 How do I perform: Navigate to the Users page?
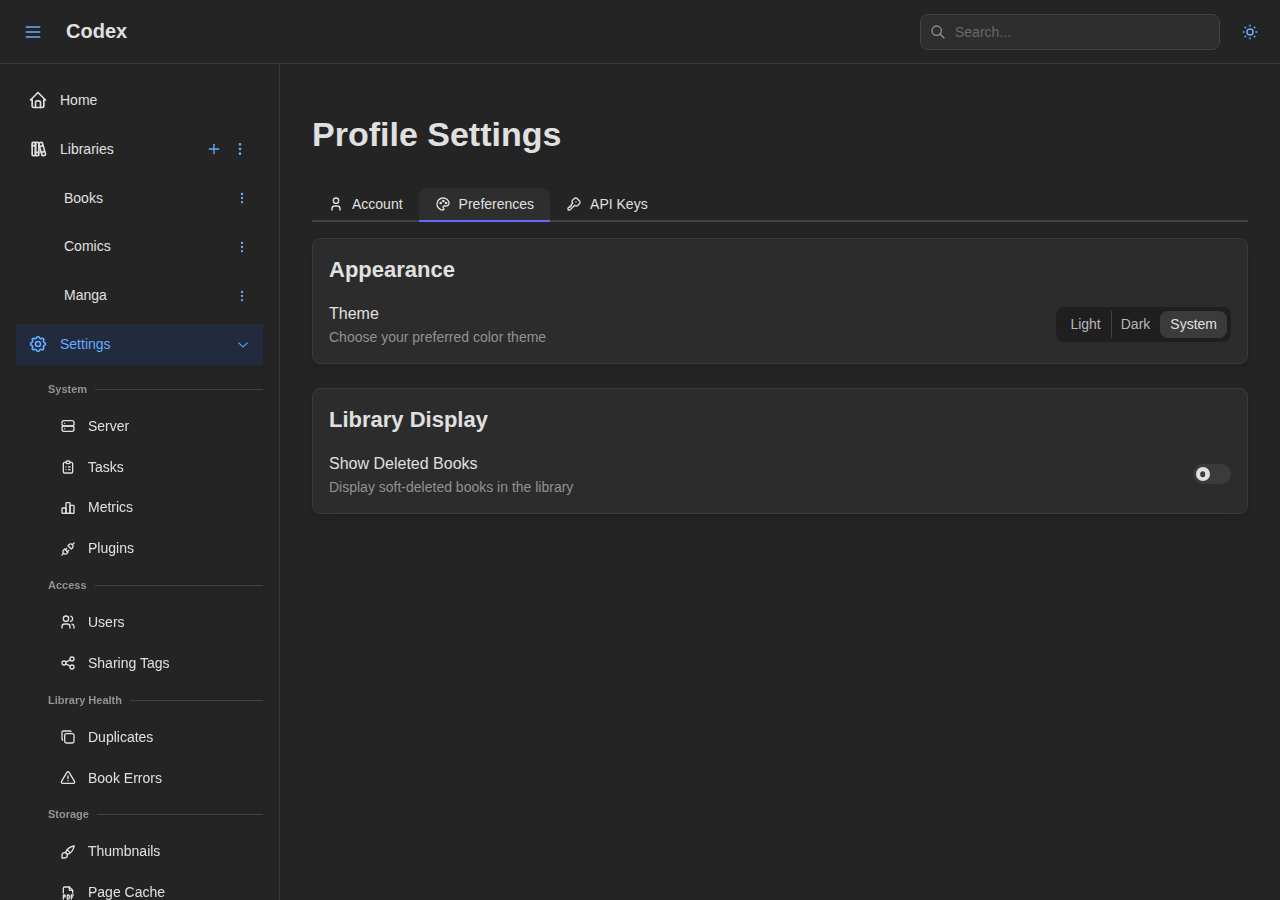click(106, 622)
